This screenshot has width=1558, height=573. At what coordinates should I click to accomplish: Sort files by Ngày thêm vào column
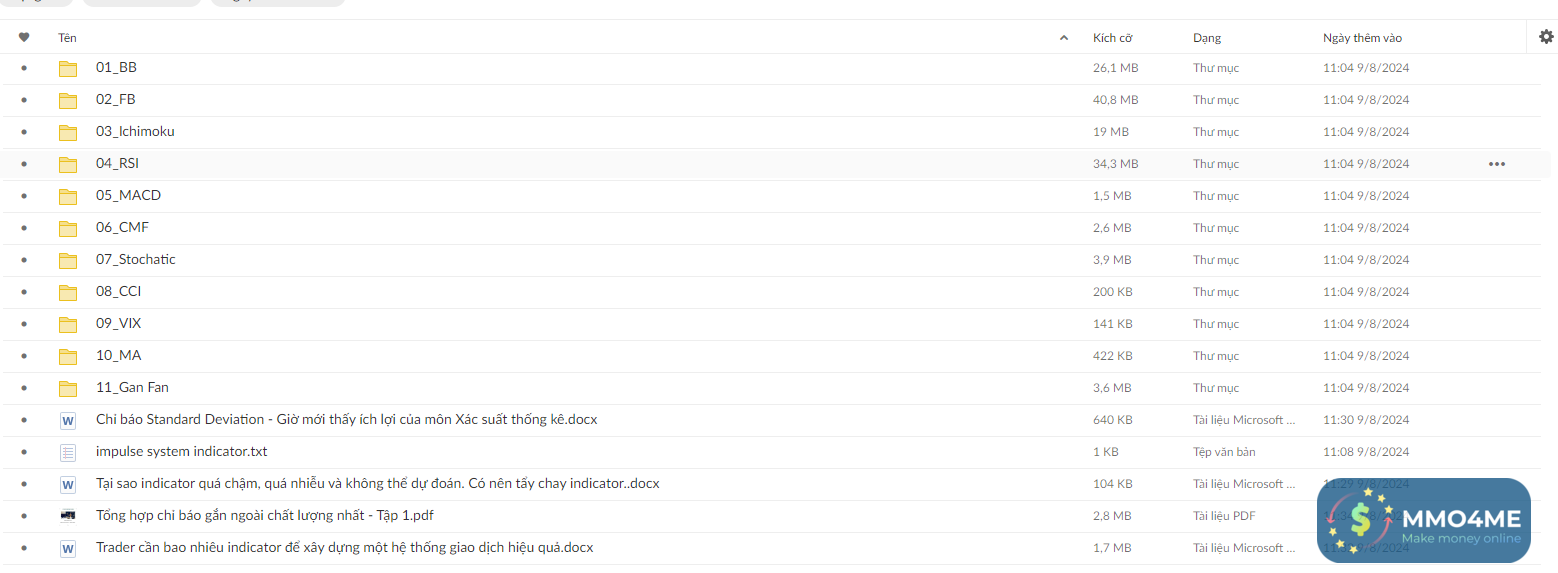pos(1362,38)
